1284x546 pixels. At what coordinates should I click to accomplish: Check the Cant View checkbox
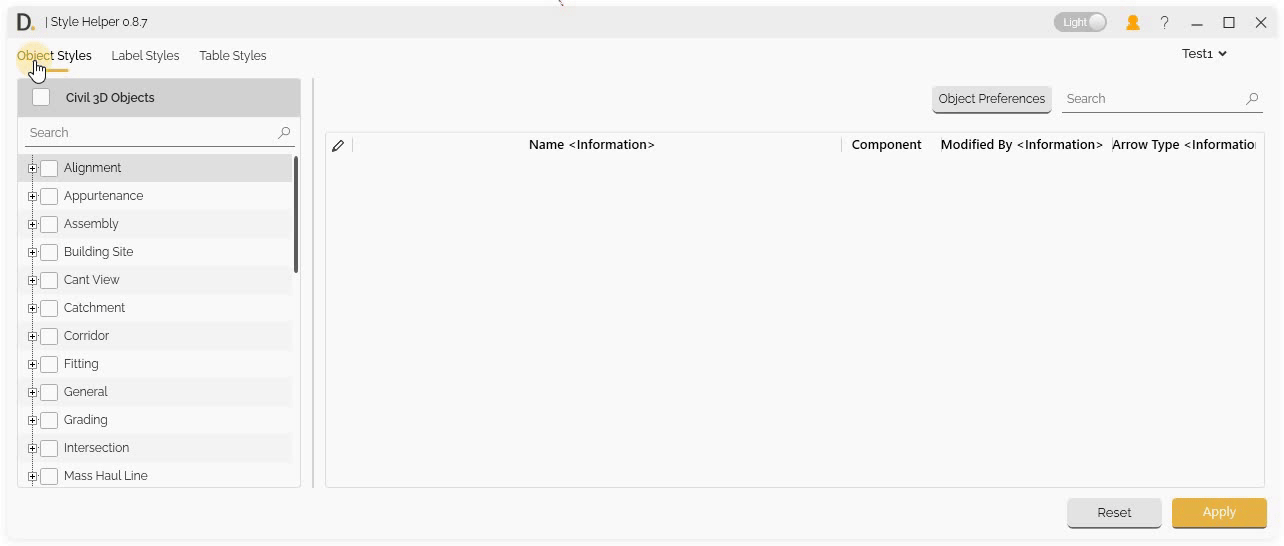pyautogui.click(x=49, y=280)
